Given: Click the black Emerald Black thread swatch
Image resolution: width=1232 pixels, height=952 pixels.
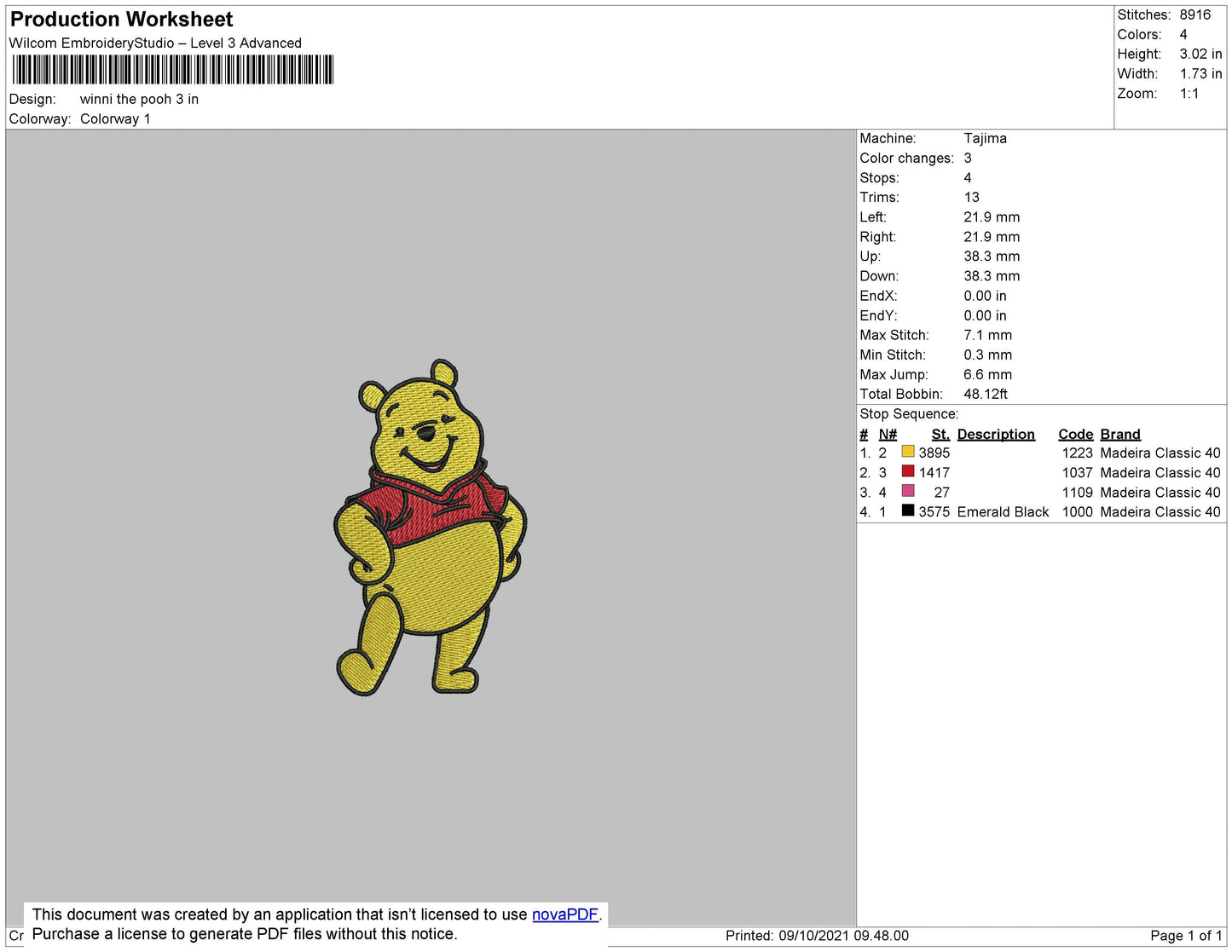Looking at the screenshot, I should tap(908, 511).
